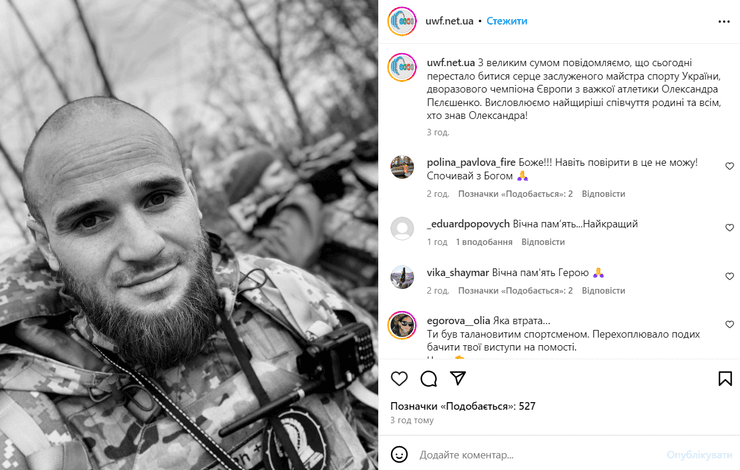Click the Стежити follow link

tap(507, 21)
